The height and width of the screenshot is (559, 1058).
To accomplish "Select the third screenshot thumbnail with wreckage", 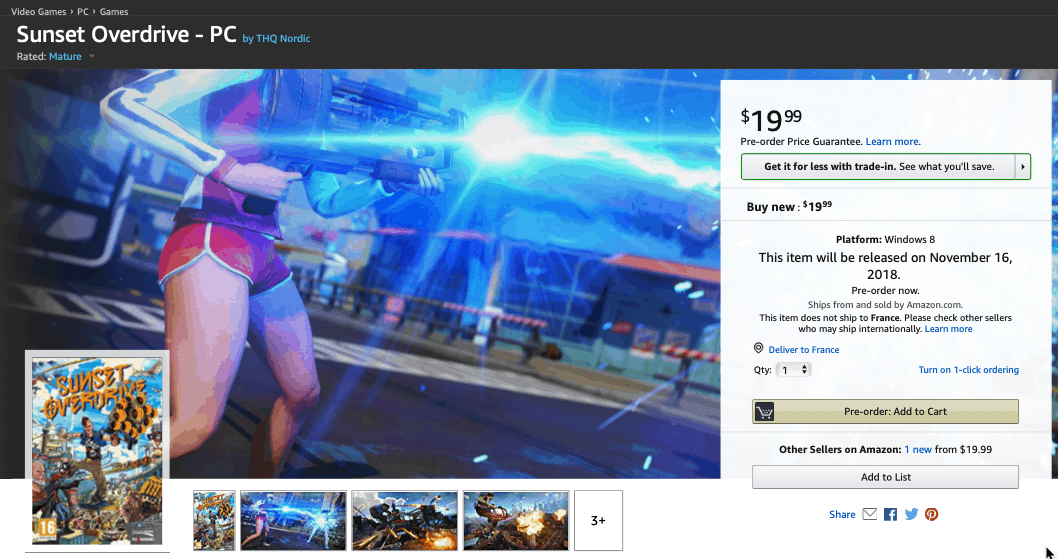I will point(405,521).
